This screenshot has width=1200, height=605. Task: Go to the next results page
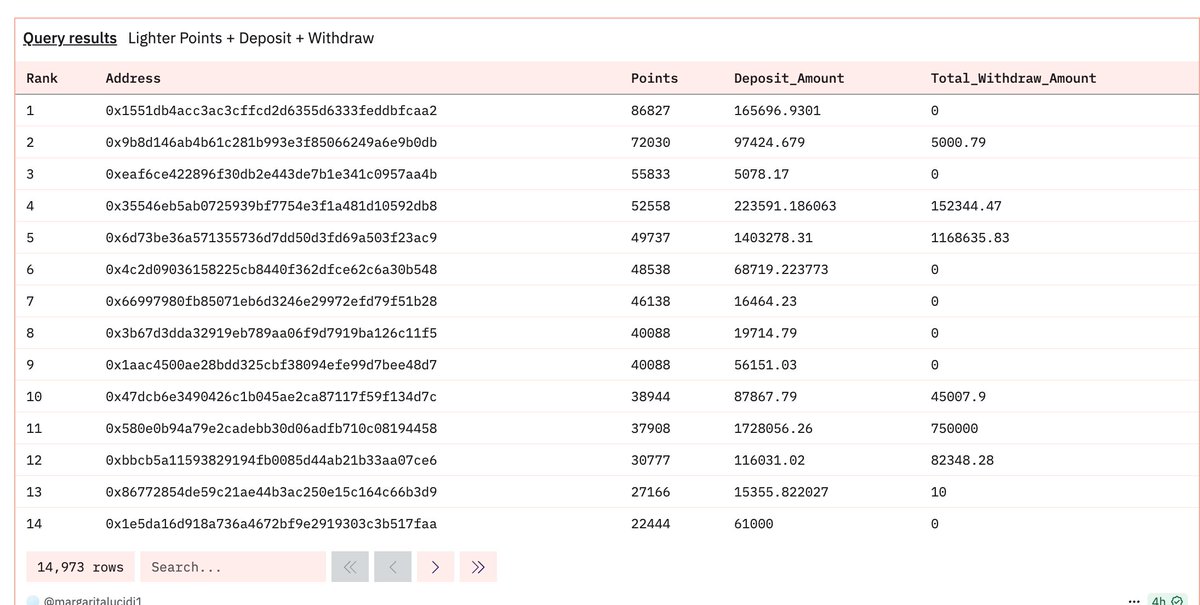435,567
